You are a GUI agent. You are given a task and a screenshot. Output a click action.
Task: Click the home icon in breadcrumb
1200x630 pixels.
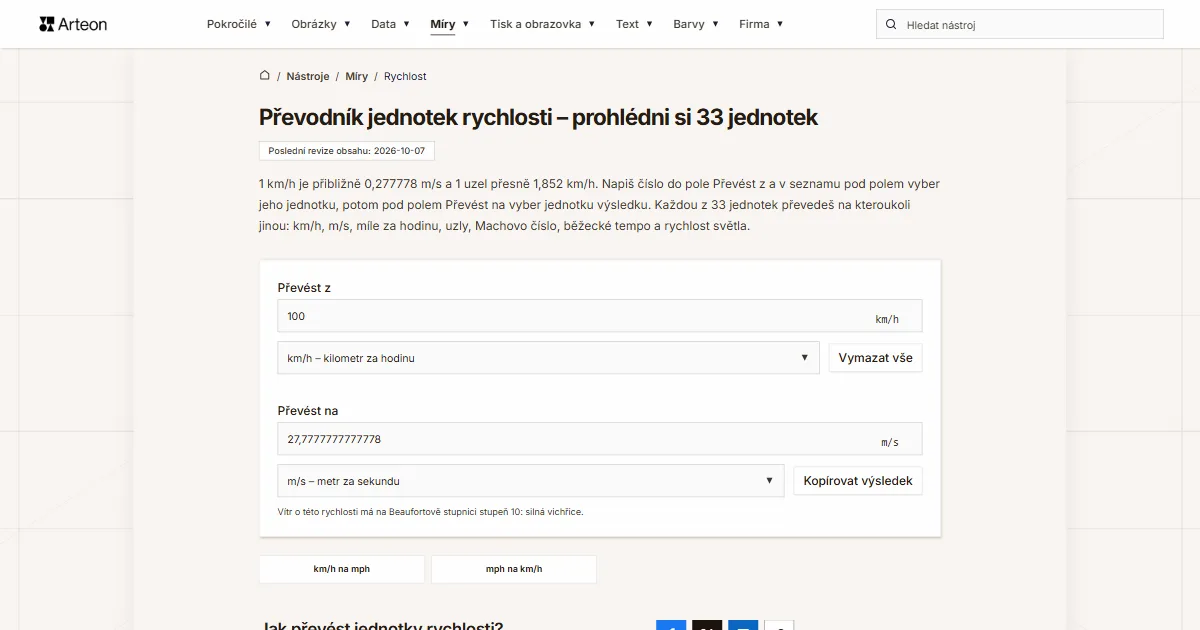click(x=265, y=75)
